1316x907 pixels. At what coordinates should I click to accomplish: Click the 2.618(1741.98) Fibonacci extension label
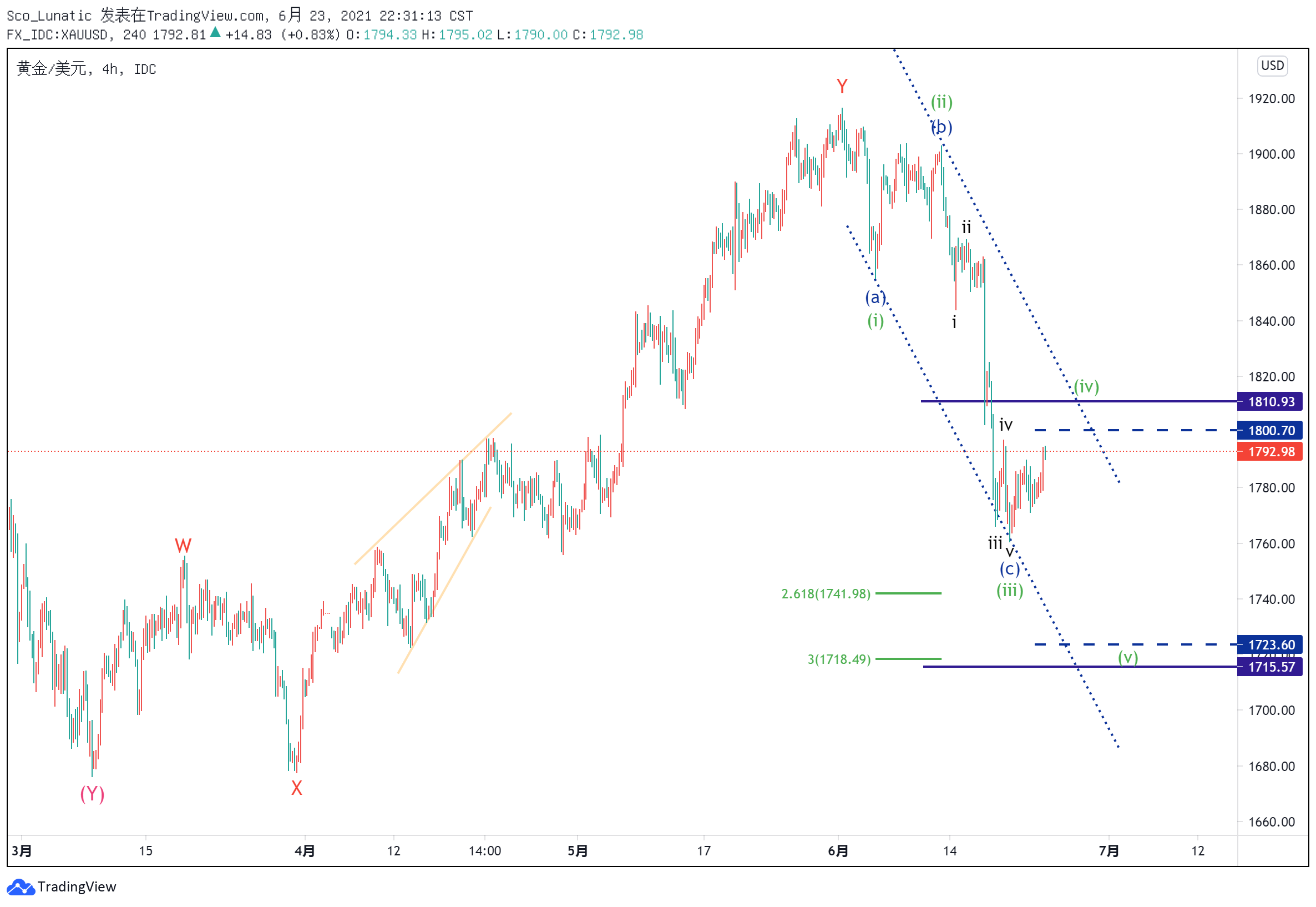click(826, 594)
